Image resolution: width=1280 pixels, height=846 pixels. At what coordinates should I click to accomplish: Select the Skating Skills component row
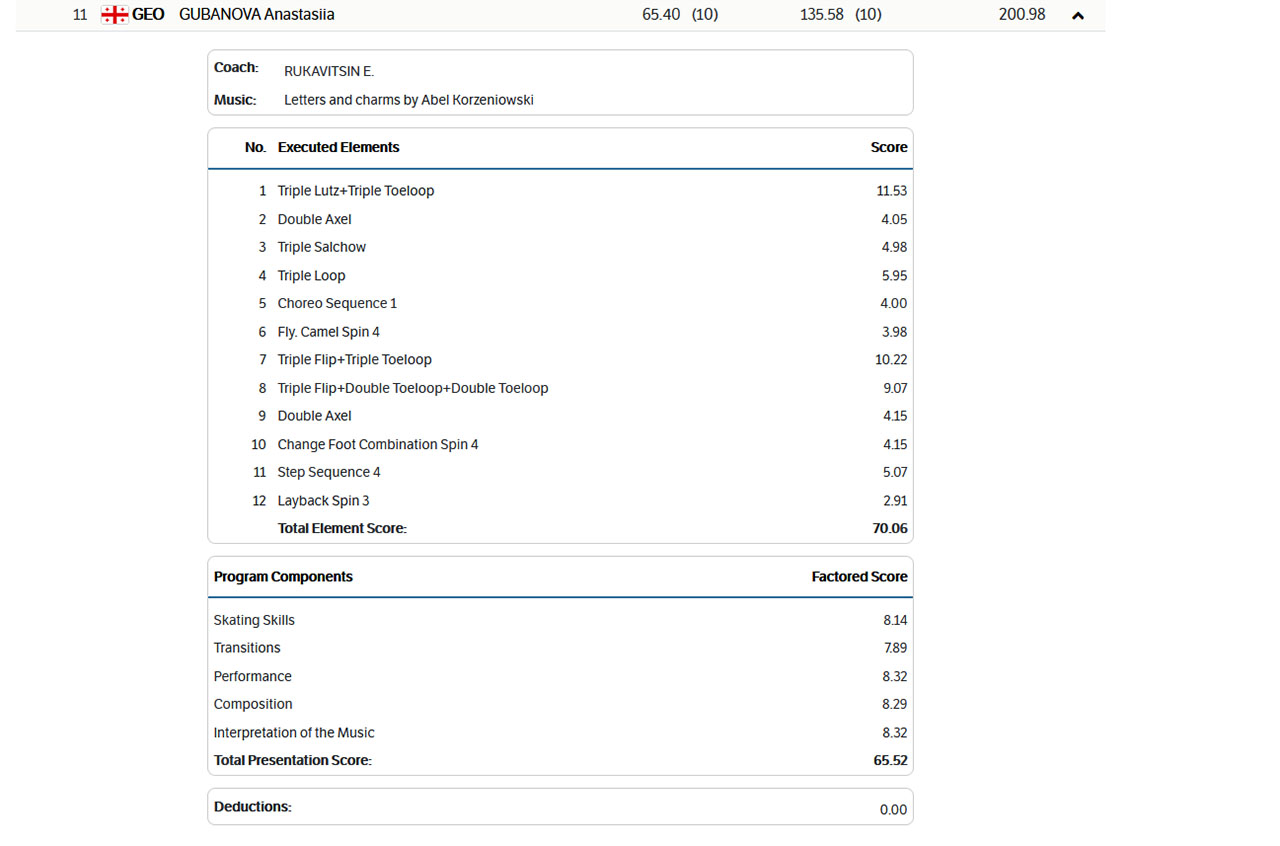click(254, 620)
